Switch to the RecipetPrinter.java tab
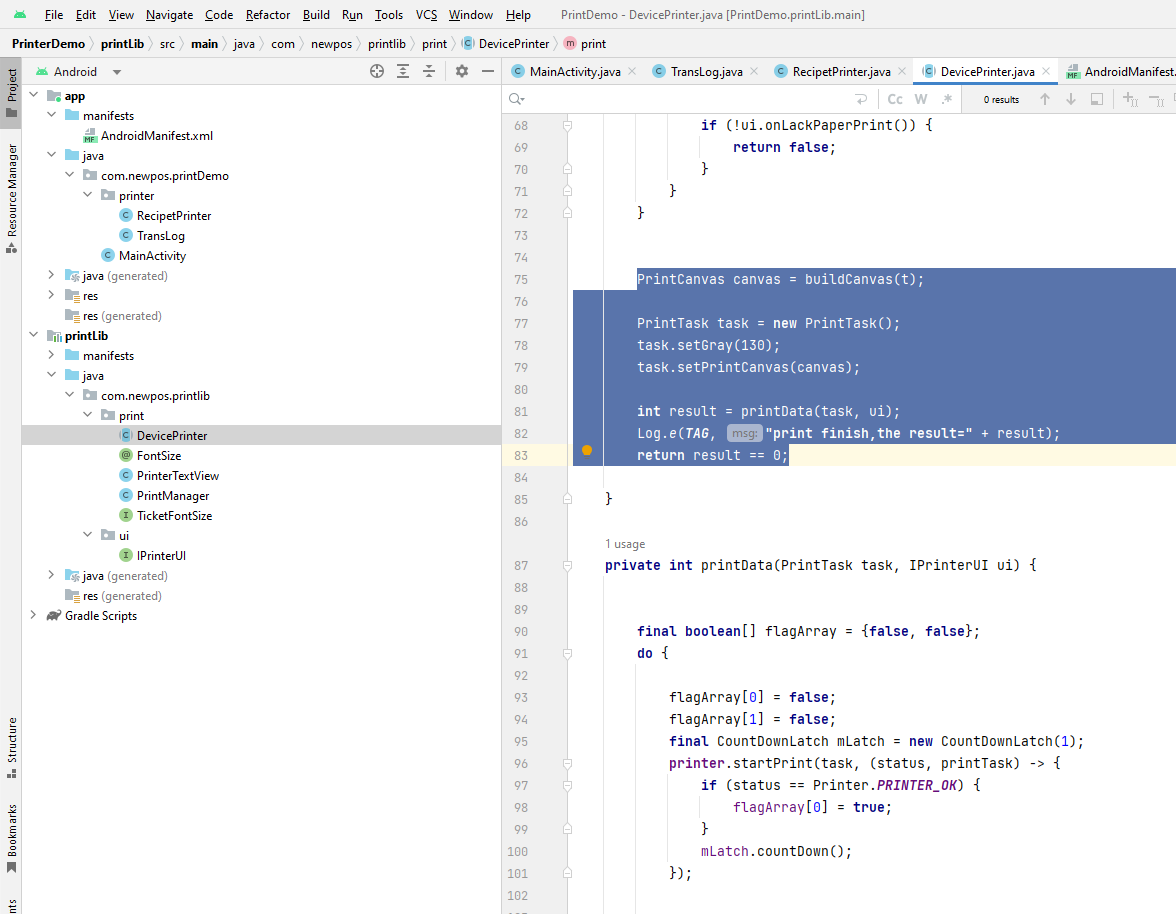Screen dimensions: 1176x914 [x=840, y=72]
